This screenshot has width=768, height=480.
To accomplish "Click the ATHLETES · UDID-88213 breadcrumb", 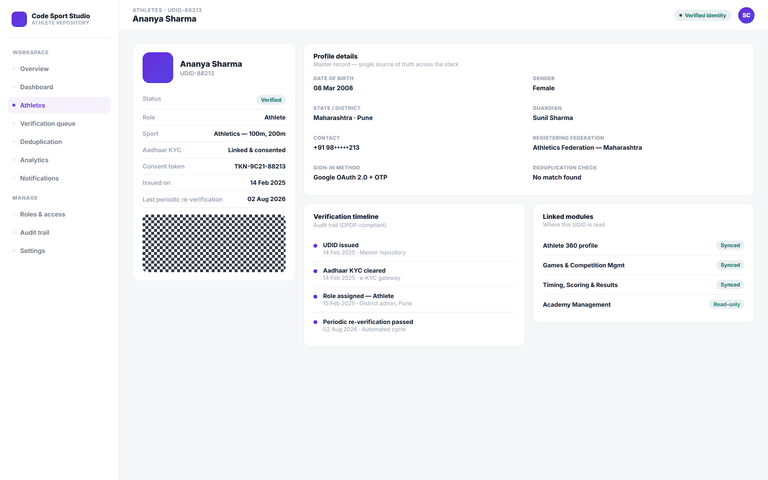I will click(167, 10).
